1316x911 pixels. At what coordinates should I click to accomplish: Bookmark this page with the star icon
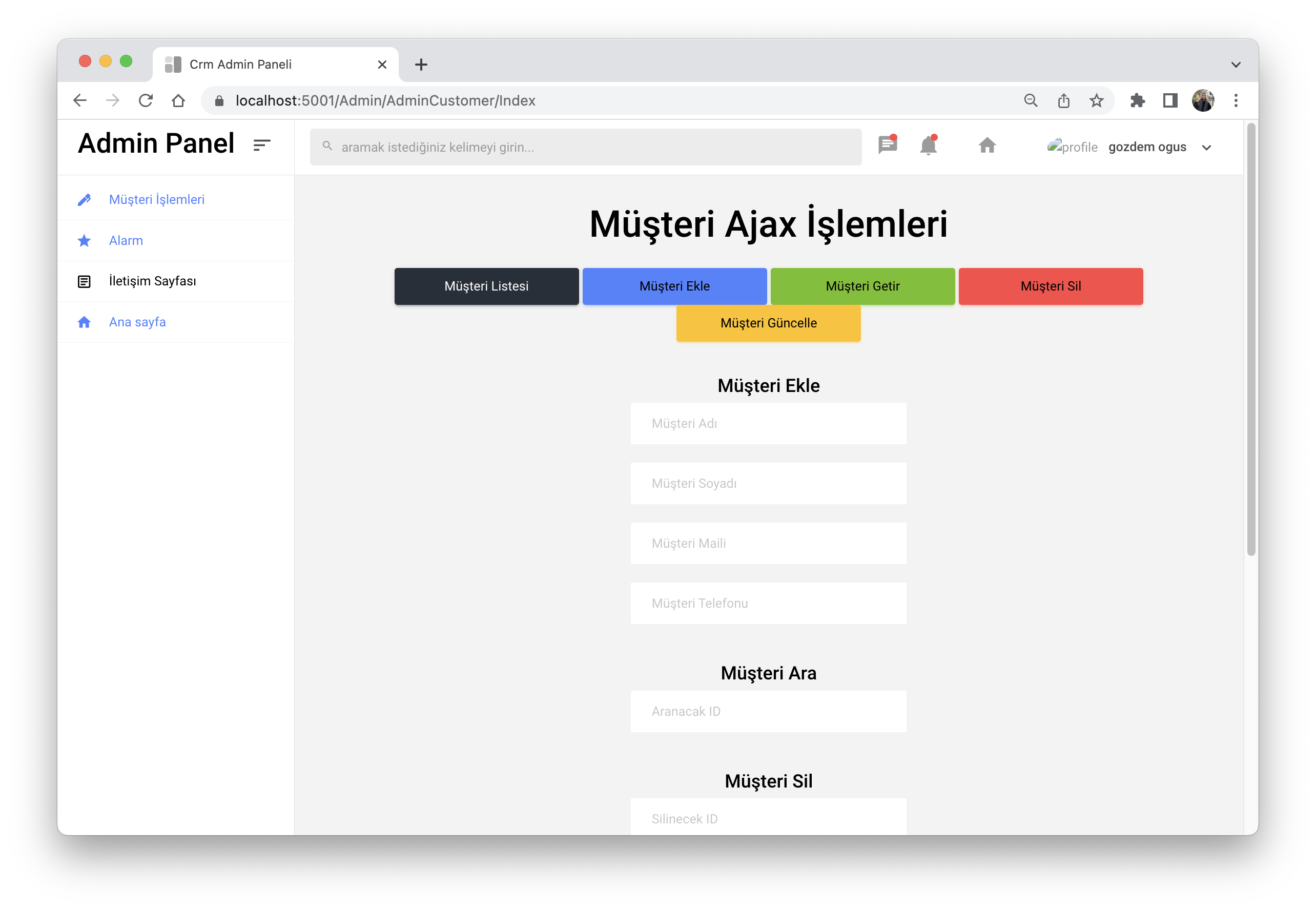tap(1096, 100)
